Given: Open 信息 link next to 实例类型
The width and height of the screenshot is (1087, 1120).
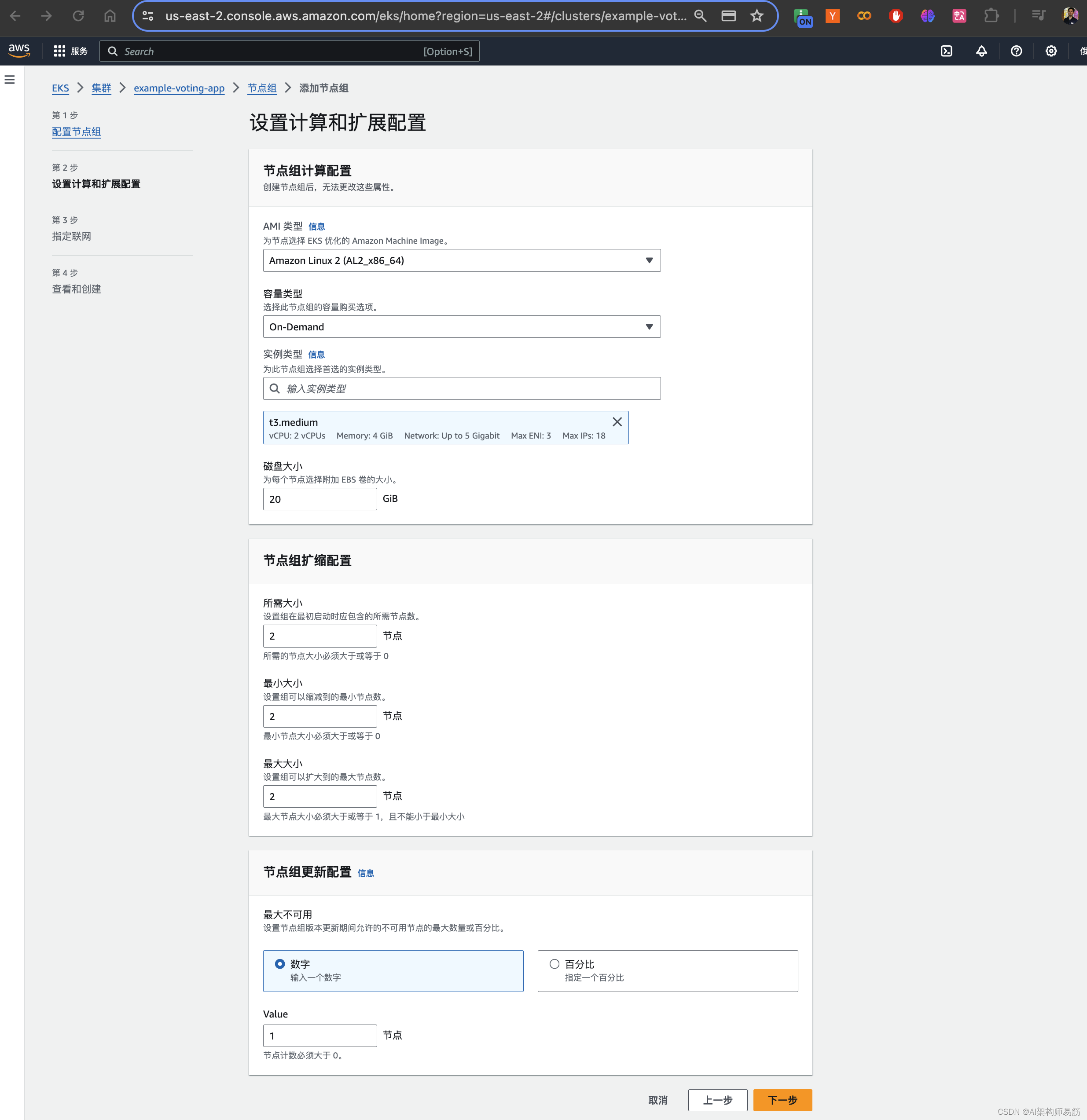Looking at the screenshot, I should point(316,355).
